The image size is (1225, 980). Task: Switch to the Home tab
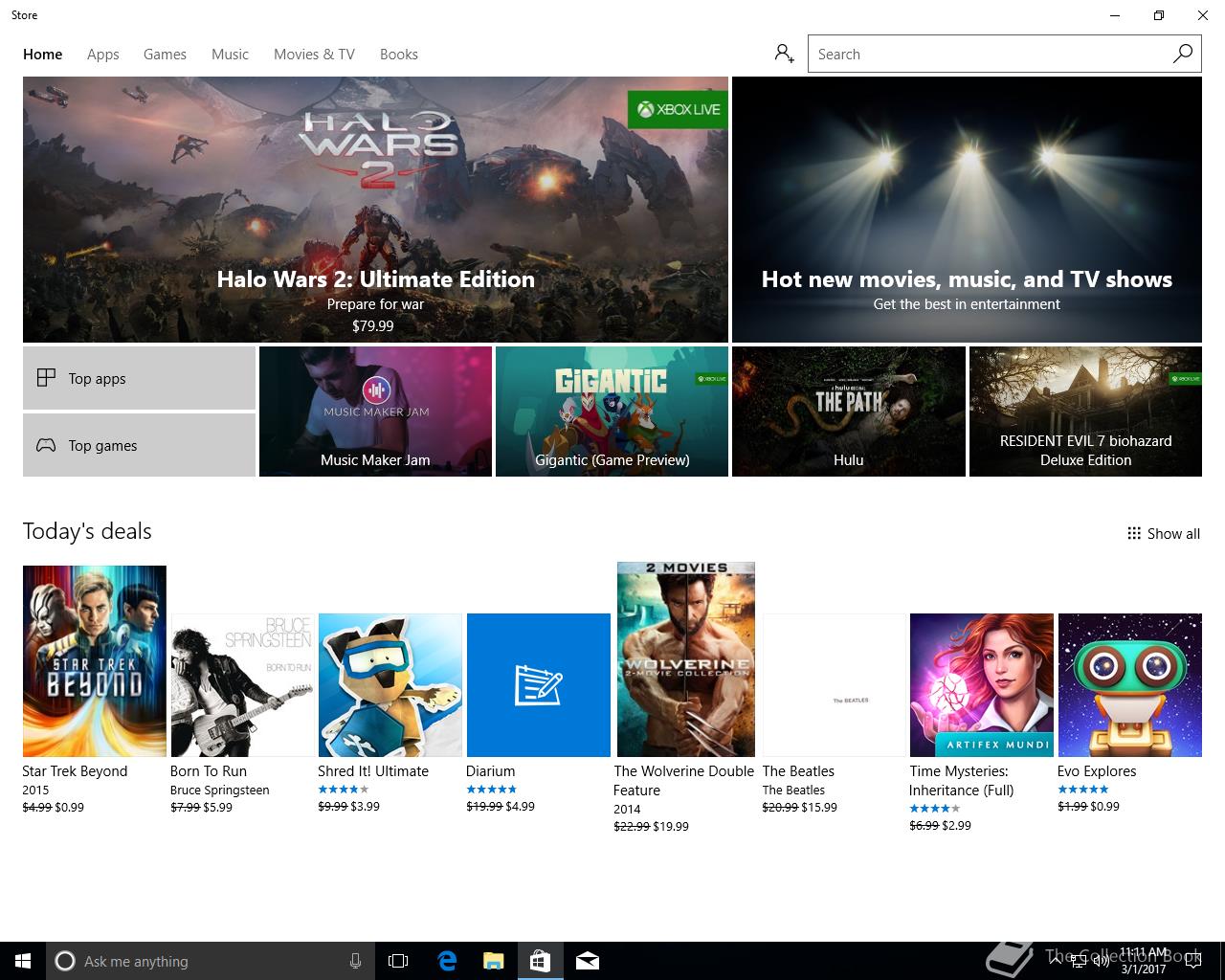coord(43,54)
